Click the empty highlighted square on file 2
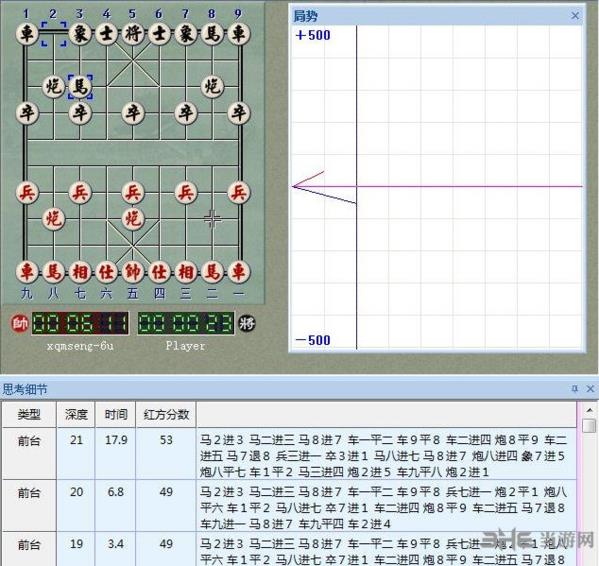599x566 pixels. point(53,34)
